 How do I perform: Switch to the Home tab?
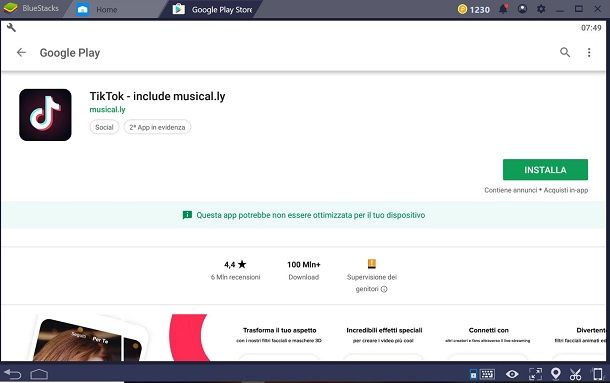(97, 9)
